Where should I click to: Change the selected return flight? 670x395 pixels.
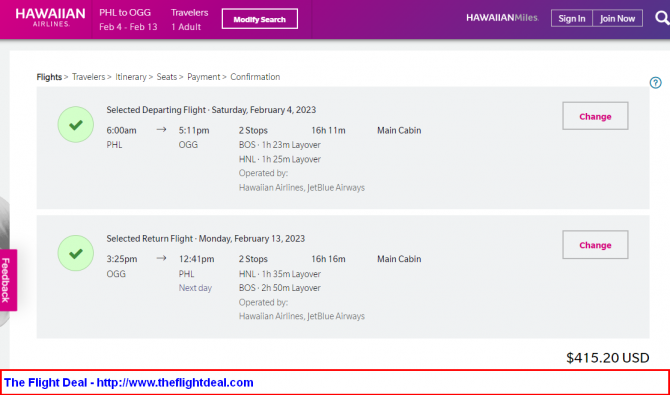(x=595, y=245)
